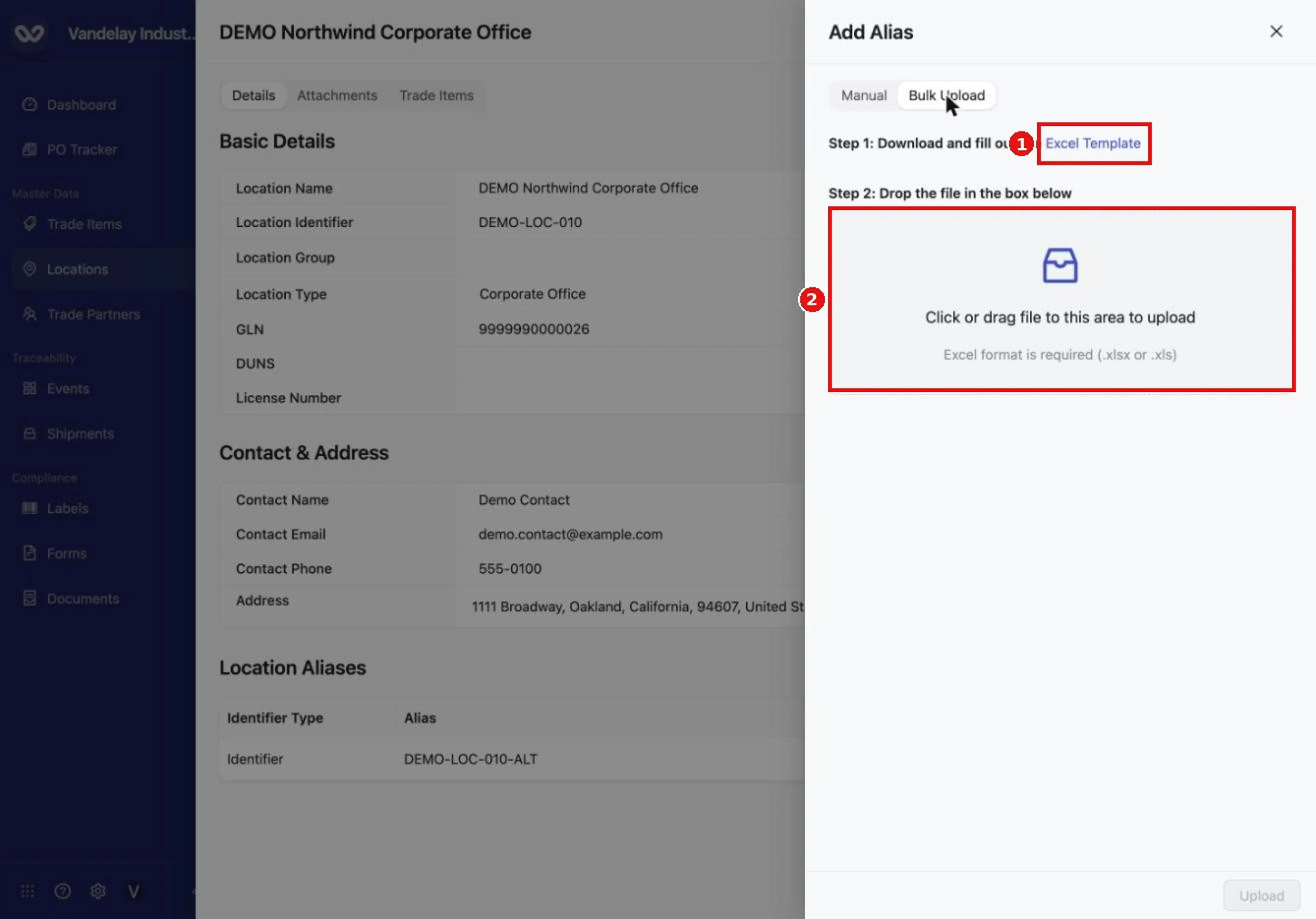Click the user avatar V icon
Screen dimensions: 1316x919
(134, 891)
